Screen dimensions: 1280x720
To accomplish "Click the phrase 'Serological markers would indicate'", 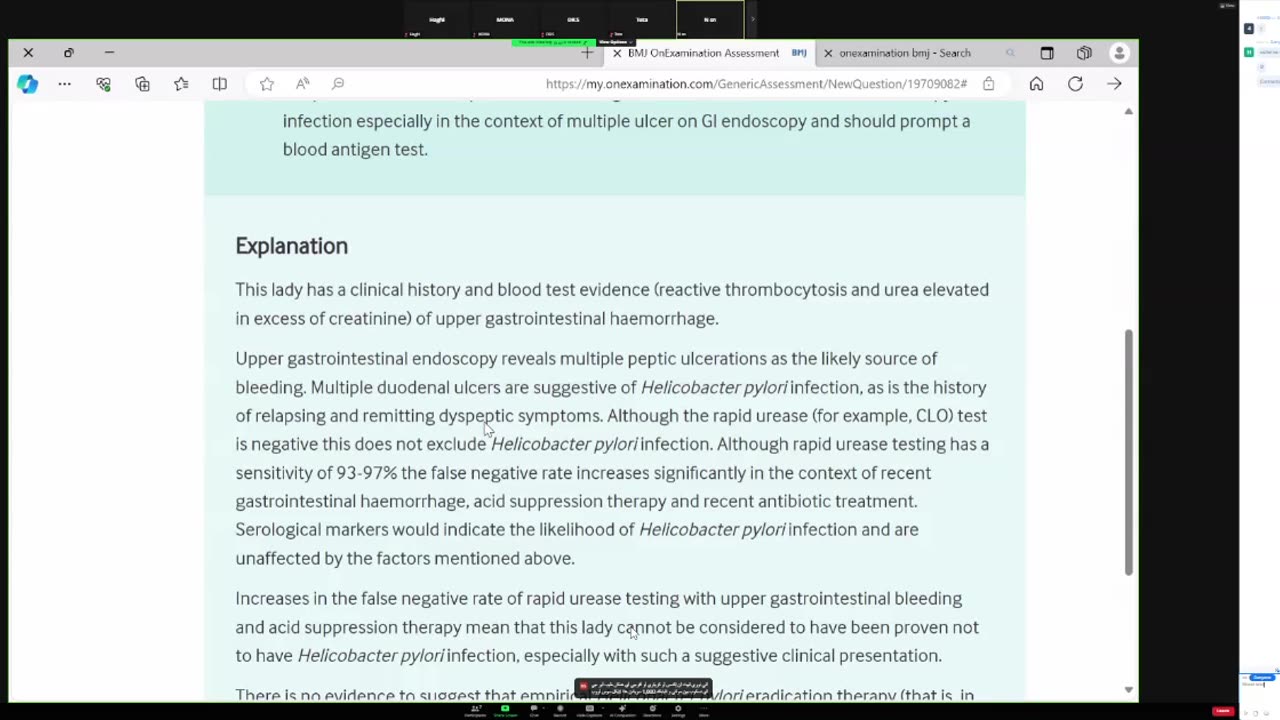I will point(370,530).
